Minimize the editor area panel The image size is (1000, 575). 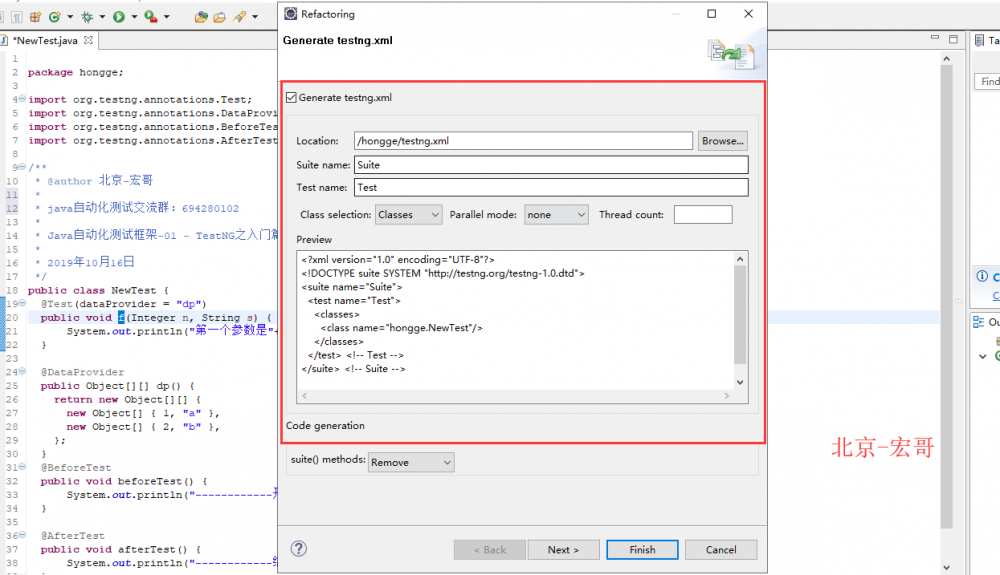click(x=935, y=38)
